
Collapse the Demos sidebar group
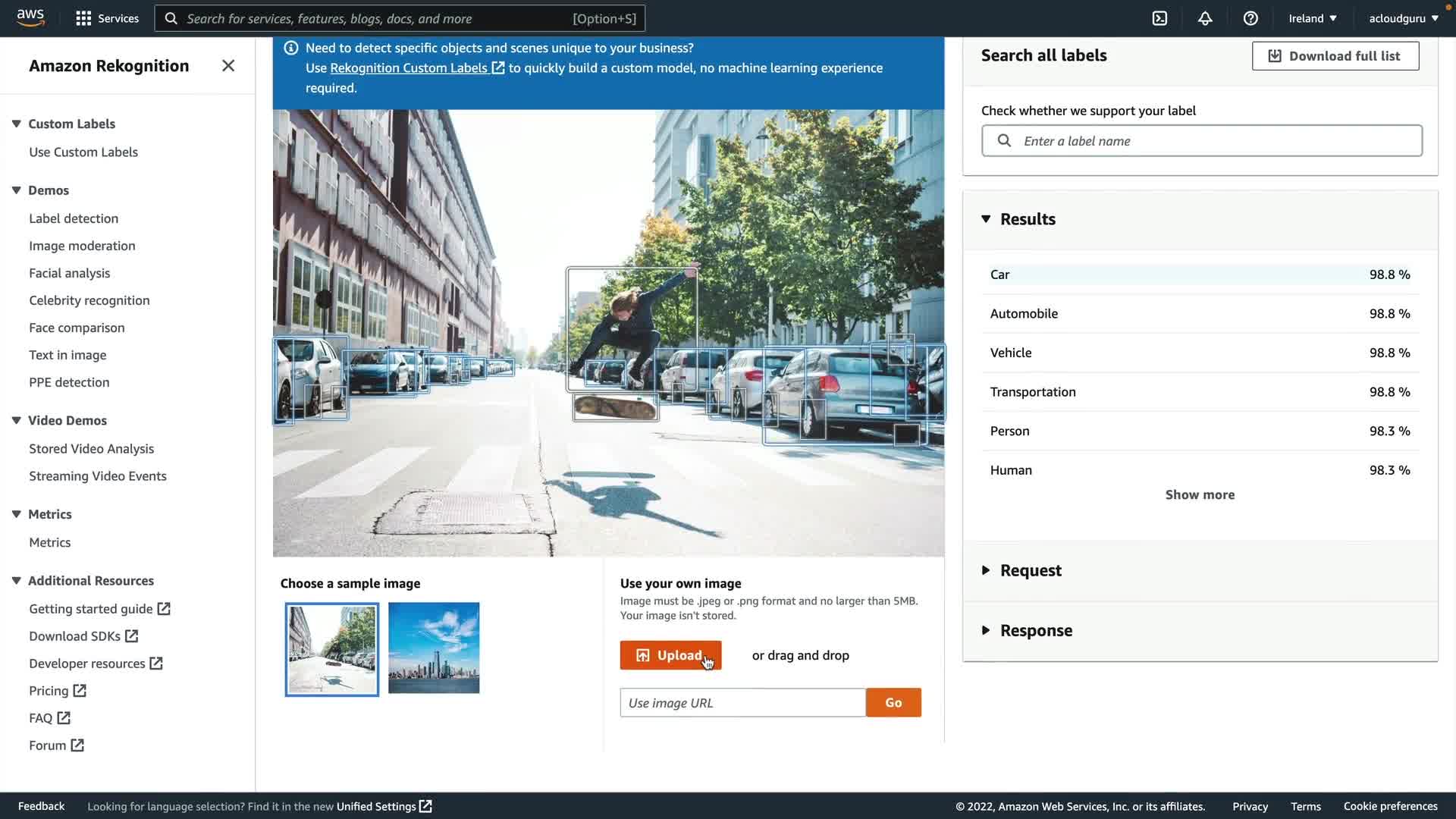(x=16, y=190)
